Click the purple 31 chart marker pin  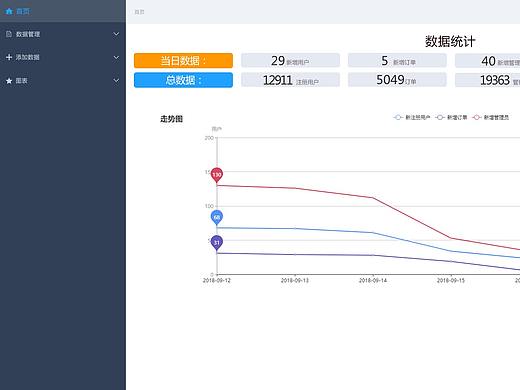(217, 243)
